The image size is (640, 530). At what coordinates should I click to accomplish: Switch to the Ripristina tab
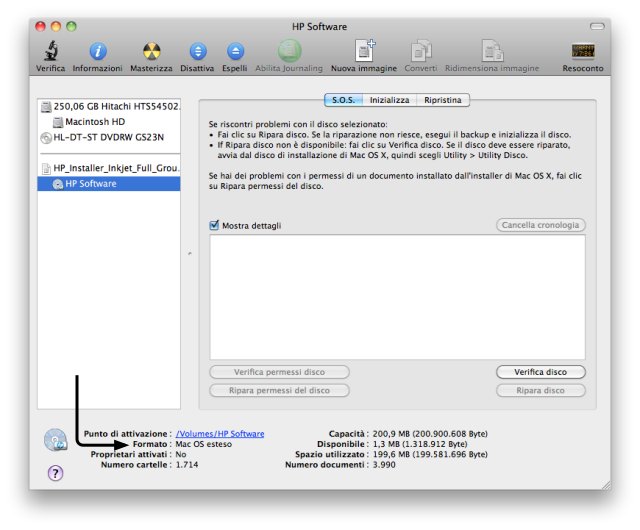(443, 100)
